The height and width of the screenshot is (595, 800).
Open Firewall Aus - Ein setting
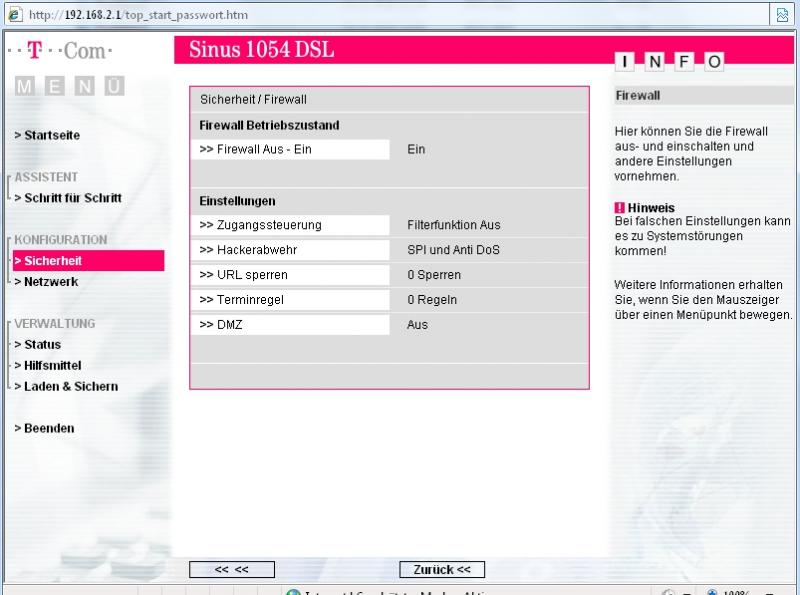click(x=290, y=150)
